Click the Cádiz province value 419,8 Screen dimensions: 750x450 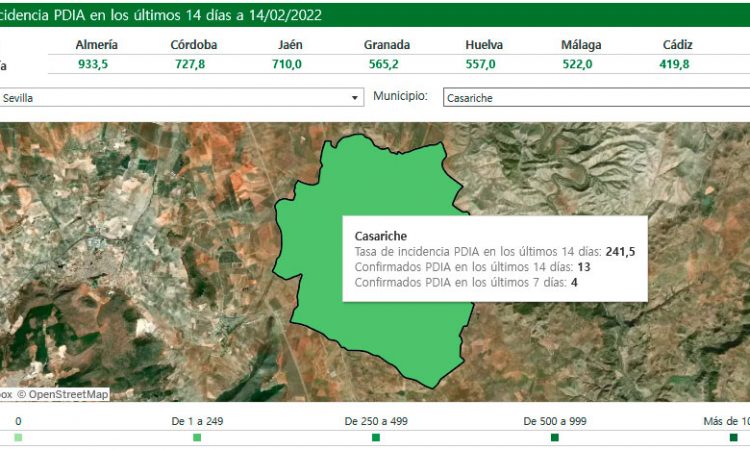[679, 64]
